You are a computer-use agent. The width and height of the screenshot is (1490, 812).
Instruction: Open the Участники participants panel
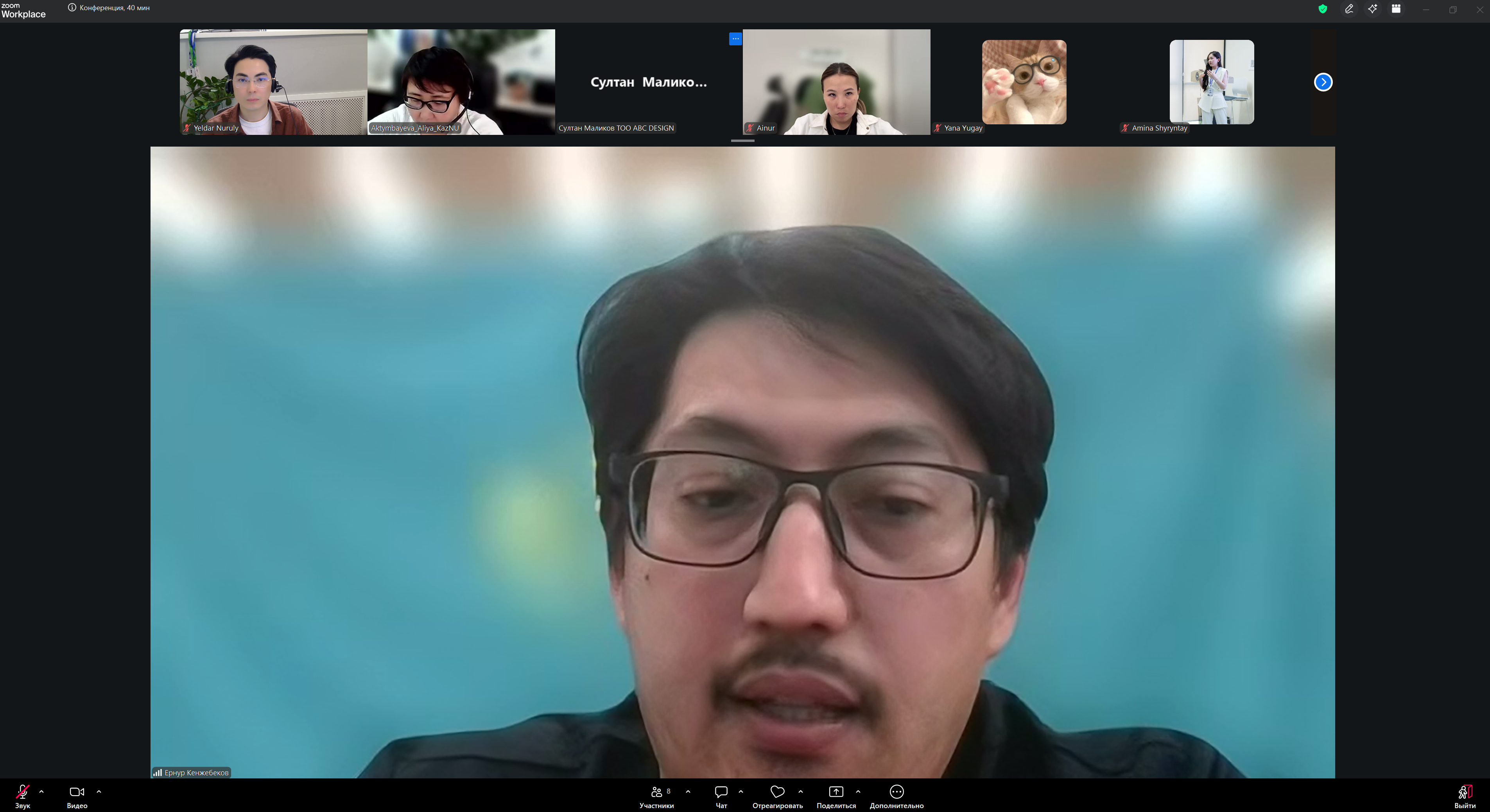[657, 796]
